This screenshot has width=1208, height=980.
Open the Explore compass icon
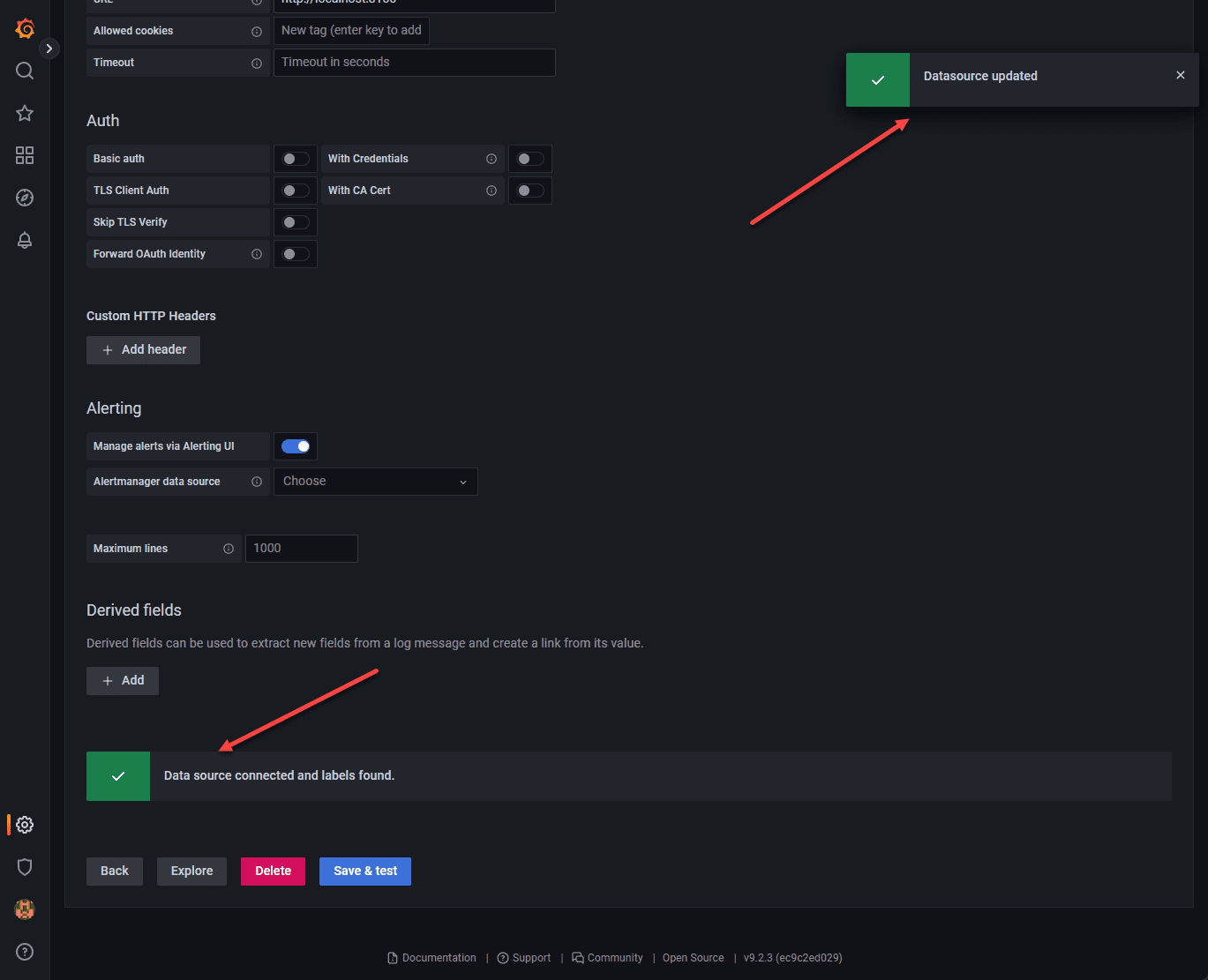click(x=25, y=198)
